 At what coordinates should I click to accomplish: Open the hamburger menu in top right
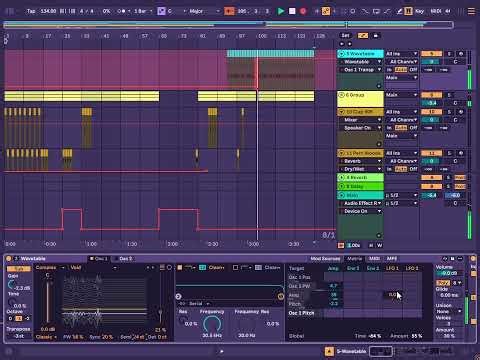(471, 11)
